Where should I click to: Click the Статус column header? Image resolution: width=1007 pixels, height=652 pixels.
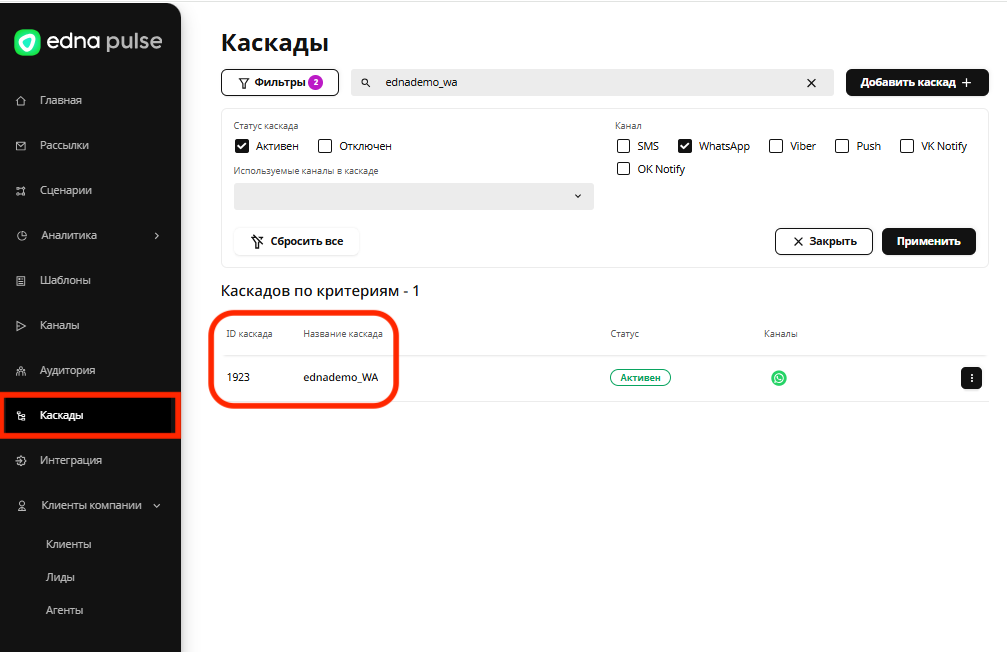point(624,334)
